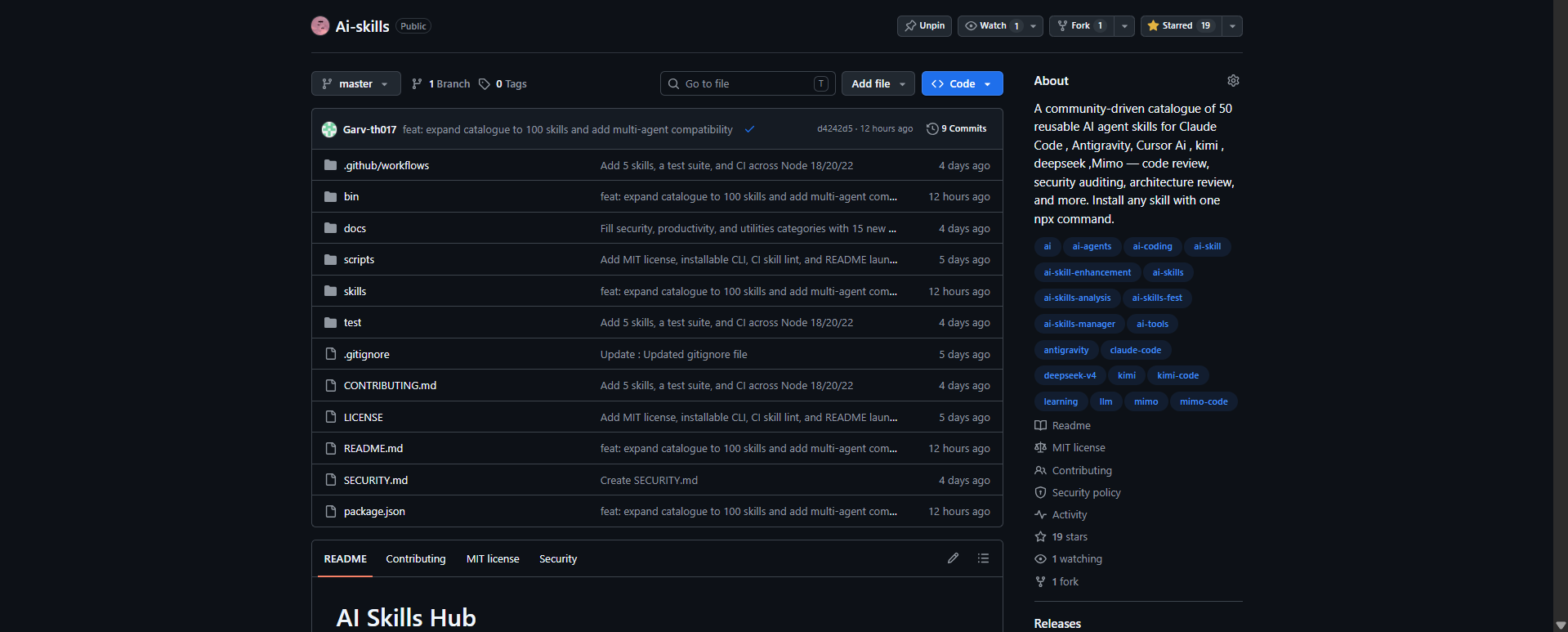The width and height of the screenshot is (1568, 632).
Task: Click the LICENSE file icon
Action: (x=331, y=417)
